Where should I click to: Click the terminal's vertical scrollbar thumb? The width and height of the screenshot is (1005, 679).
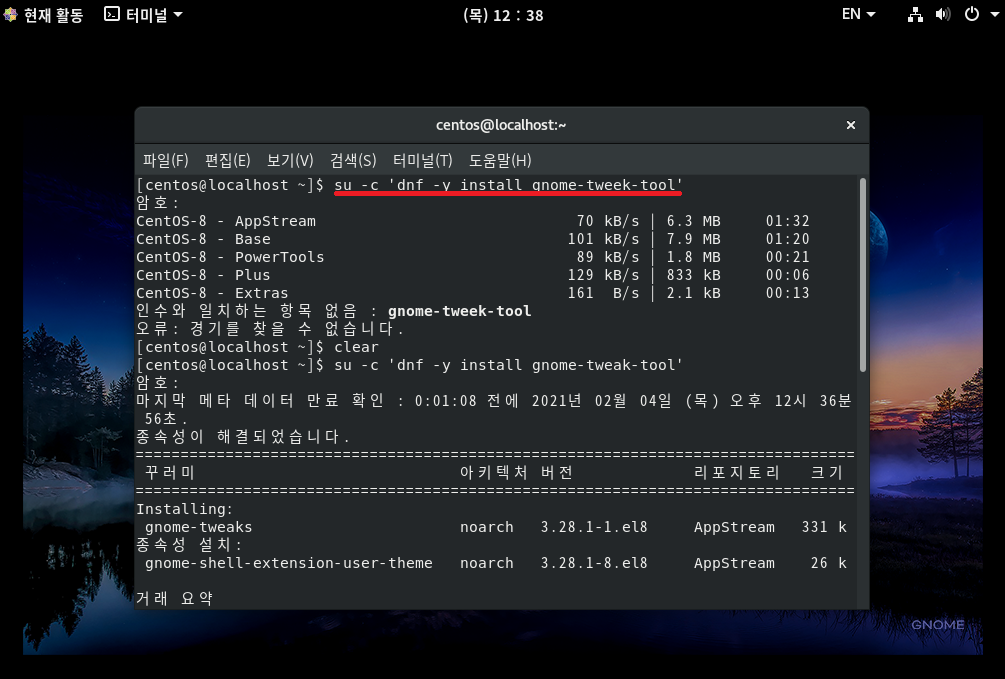[x=863, y=274]
